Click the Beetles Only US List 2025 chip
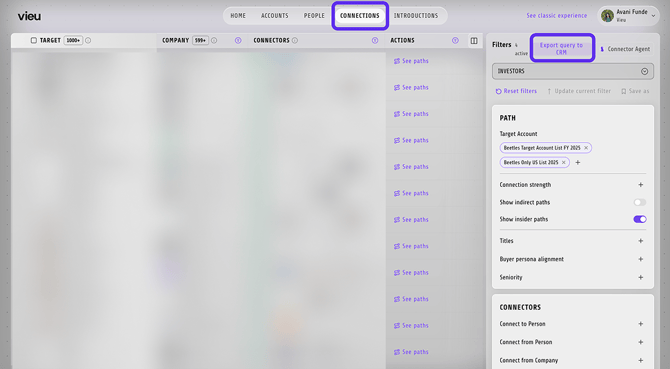The height and width of the screenshot is (369, 670). 535,162
